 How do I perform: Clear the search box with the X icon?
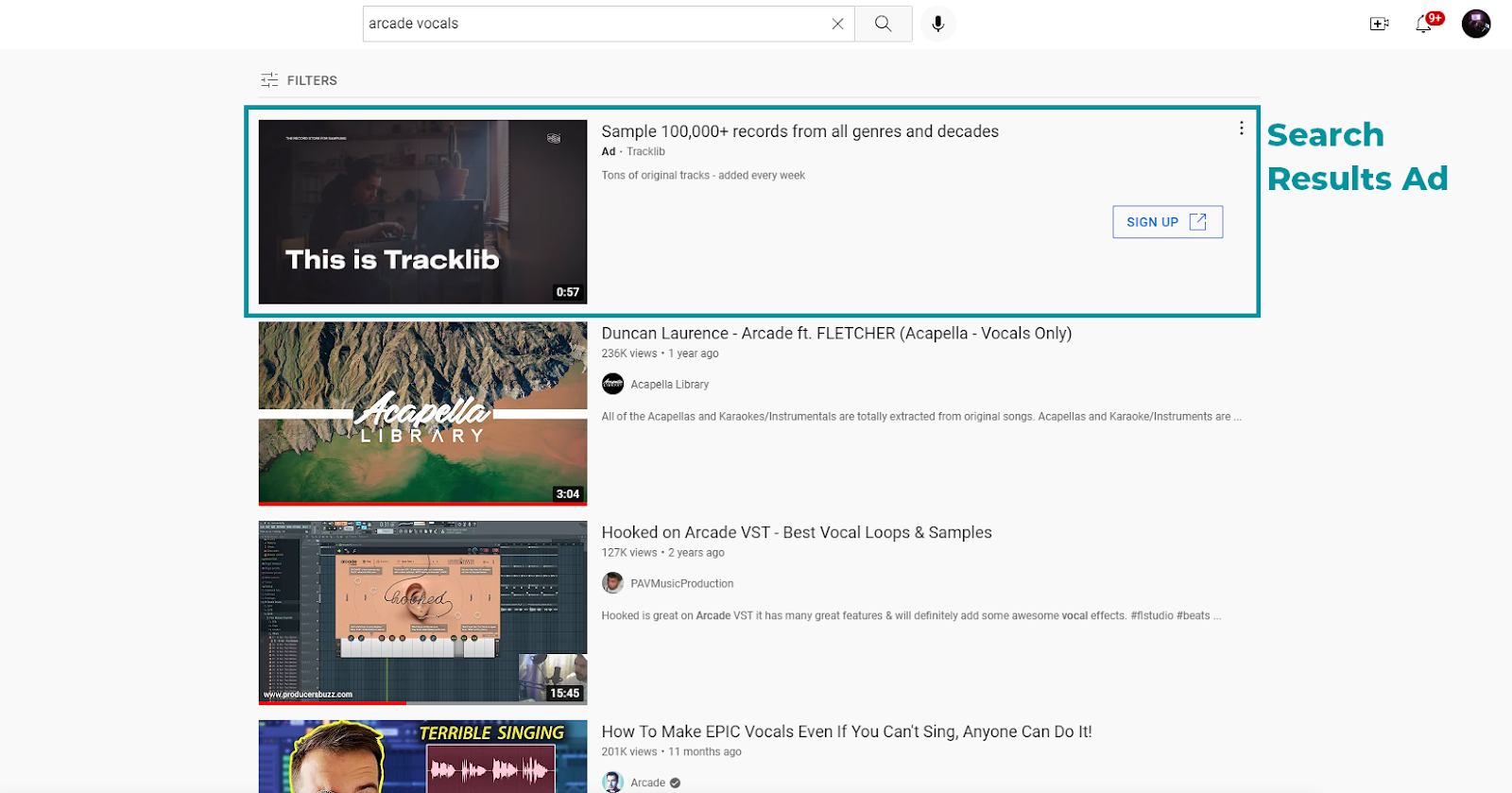[x=837, y=24]
